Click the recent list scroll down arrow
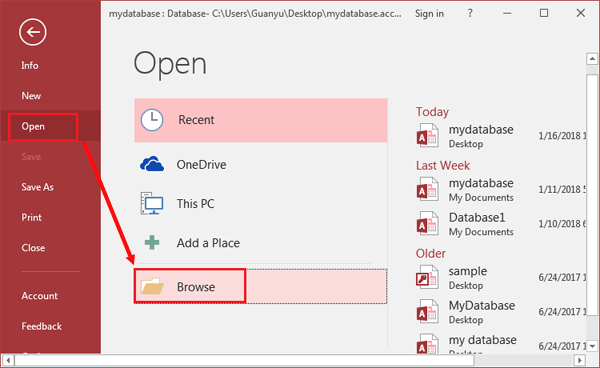Screen dimensions: 600x368 [592, 346]
